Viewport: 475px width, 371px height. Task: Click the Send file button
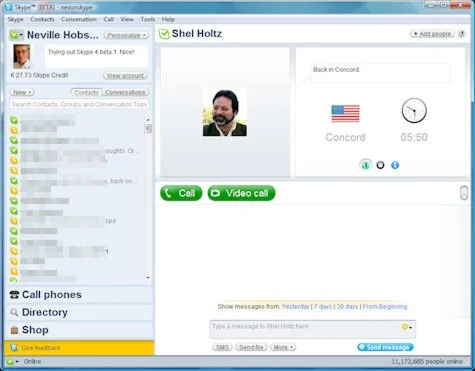coord(251,347)
